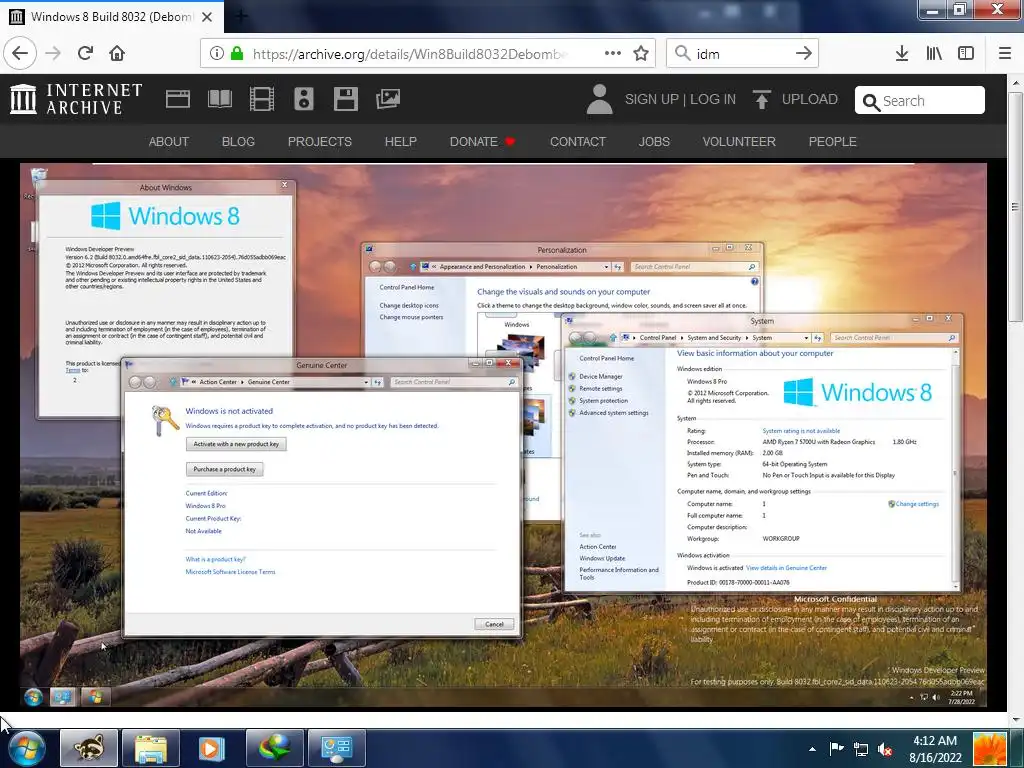Image resolution: width=1024 pixels, height=768 pixels.
Task: Open the page actions three-dot menu
Action: tap(613, 53)
